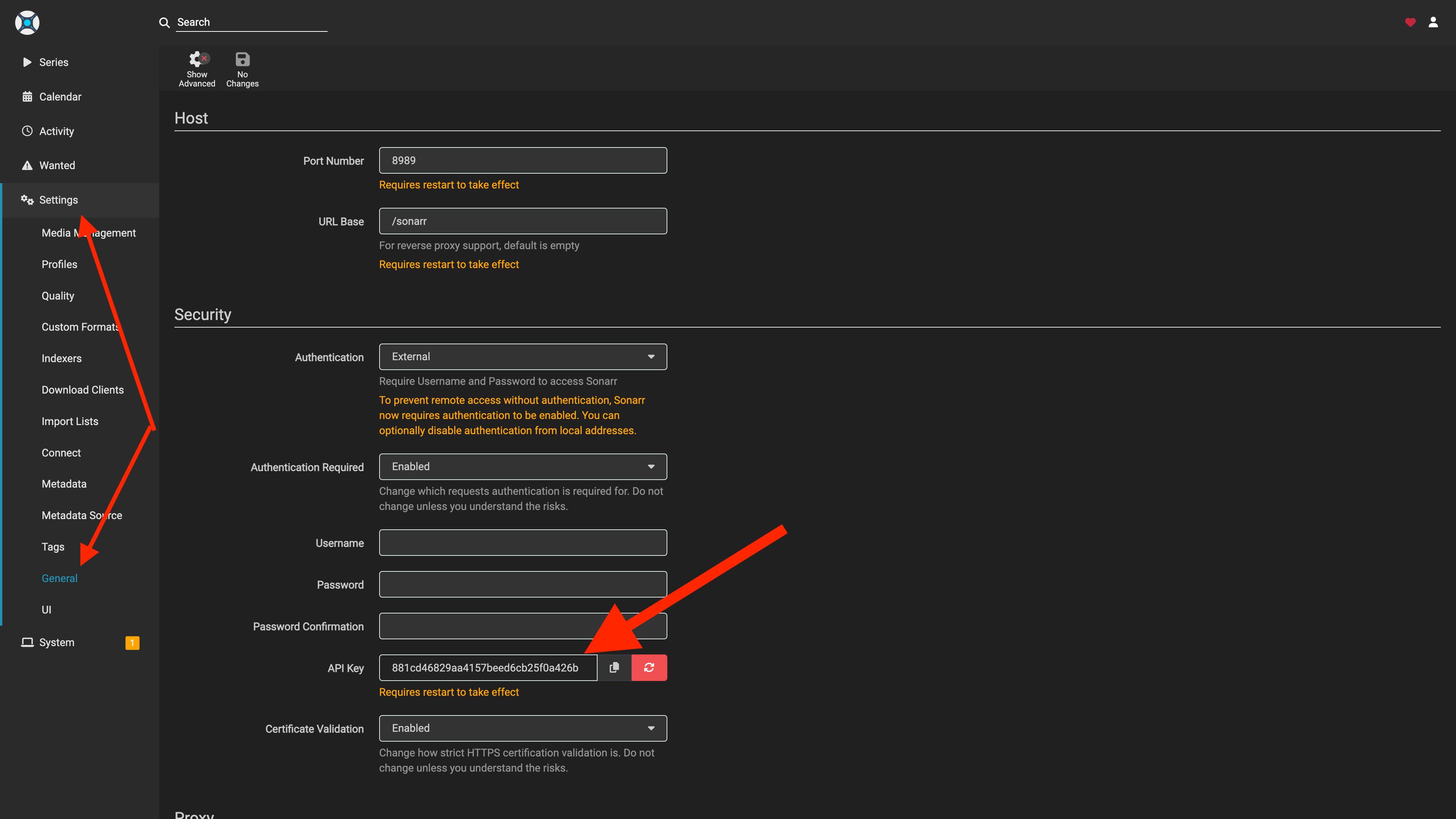Viewport: 1456px width, 819px height.
Task: Go to Tags settings
Action: pyautogui.click(x=53, y=547)
